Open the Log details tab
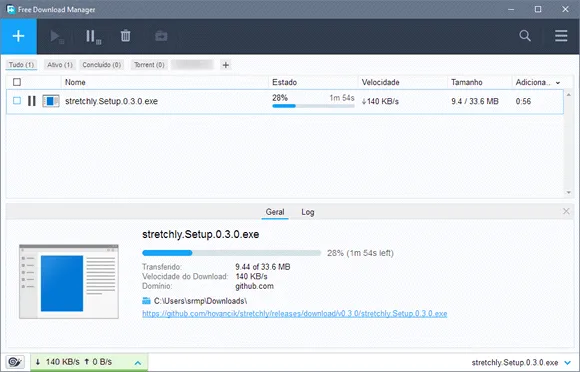The image size is (580, 372). point(307,212)
